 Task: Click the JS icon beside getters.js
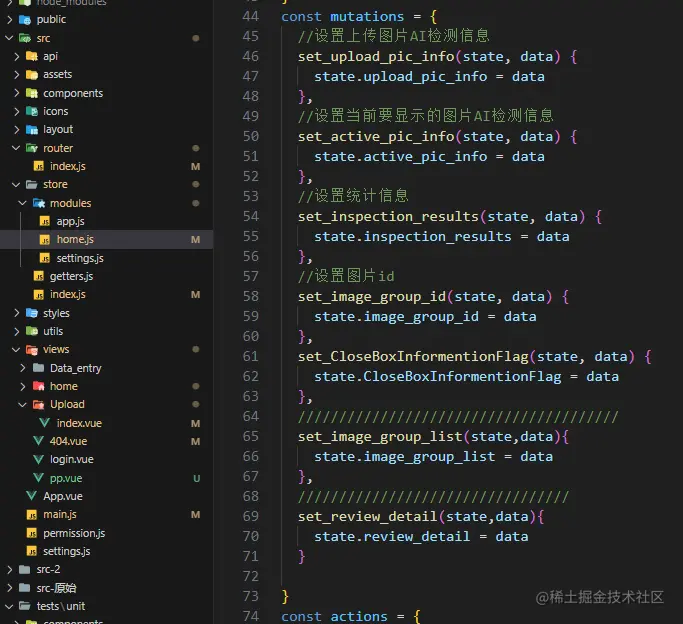(x=39, y=277)
